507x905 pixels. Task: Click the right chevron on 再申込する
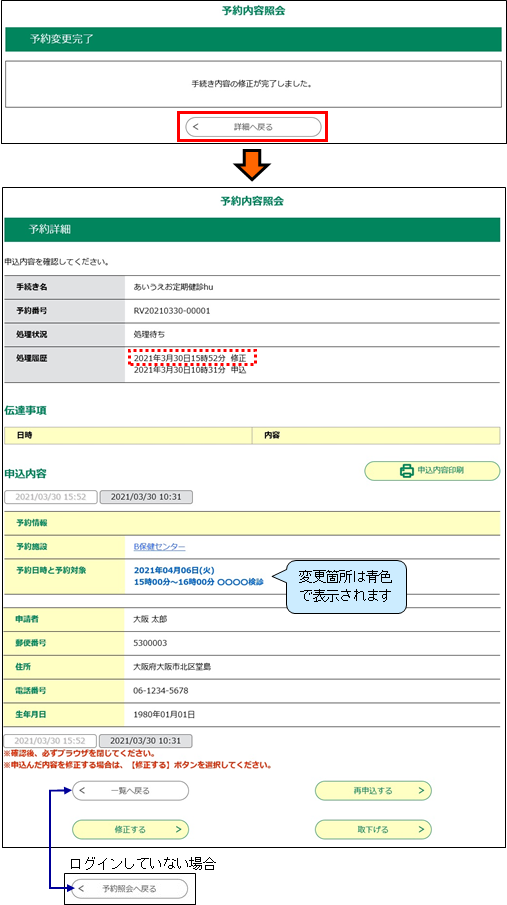pyautogui.click(x=421, y=791)
